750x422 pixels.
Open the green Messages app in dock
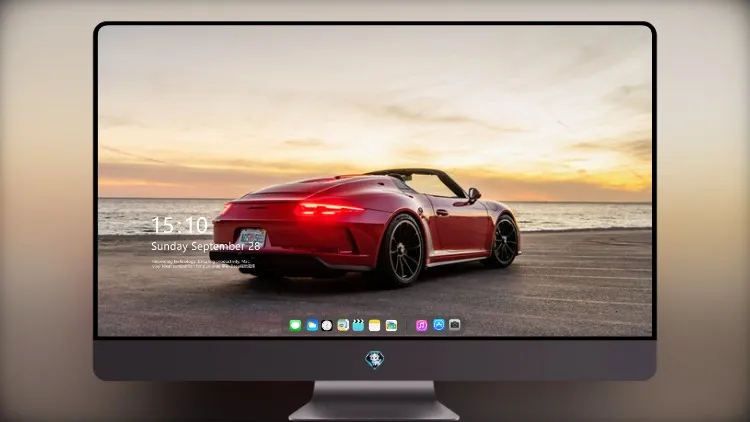(x=295, y=325)
